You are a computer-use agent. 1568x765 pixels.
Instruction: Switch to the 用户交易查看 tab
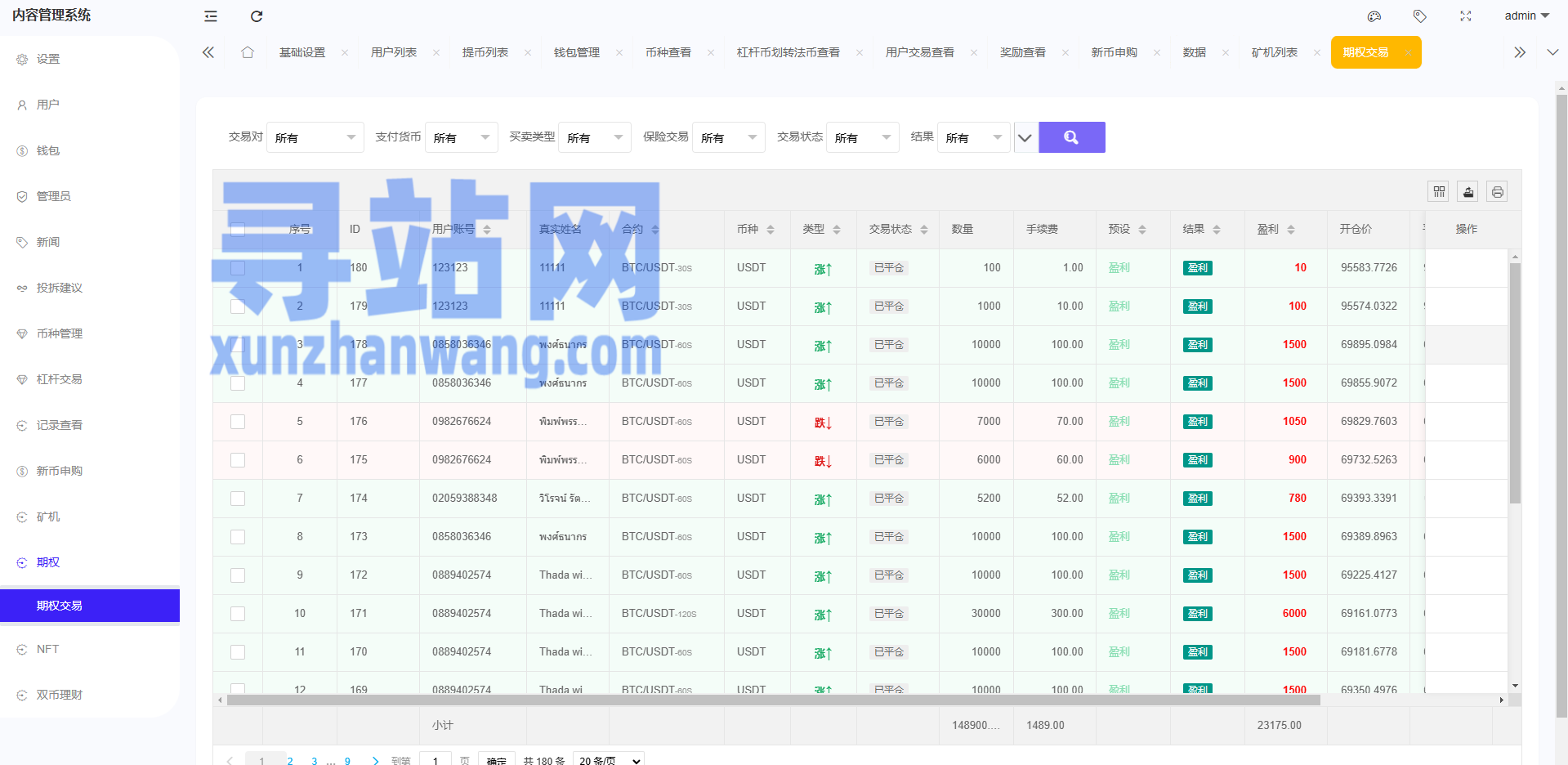(920, 52)
